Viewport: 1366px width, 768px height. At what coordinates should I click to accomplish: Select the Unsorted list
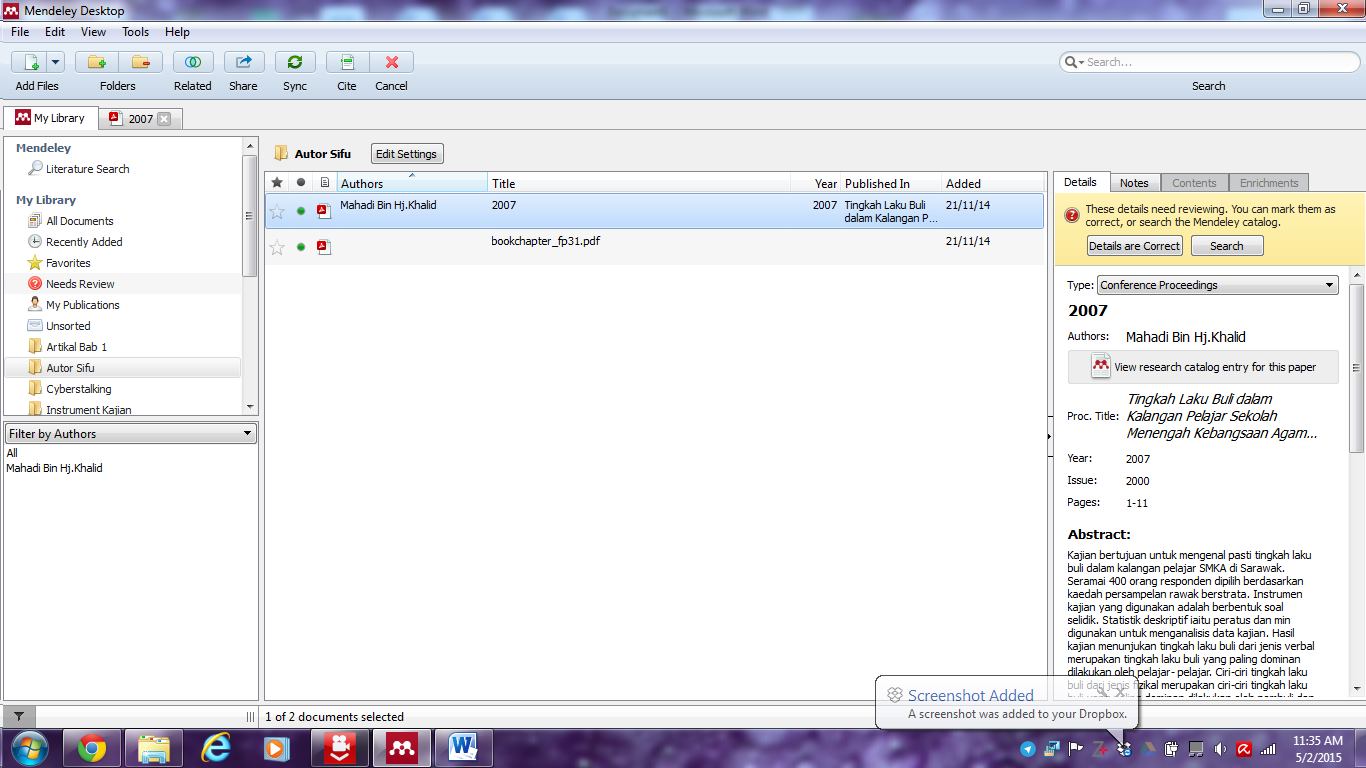68,326
